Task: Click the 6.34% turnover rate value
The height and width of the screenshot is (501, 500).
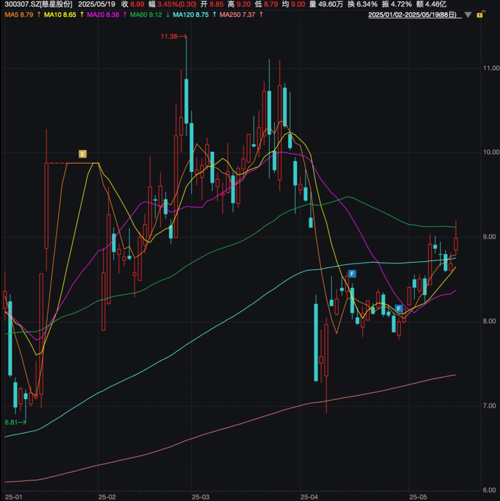Action: point(367,4)
